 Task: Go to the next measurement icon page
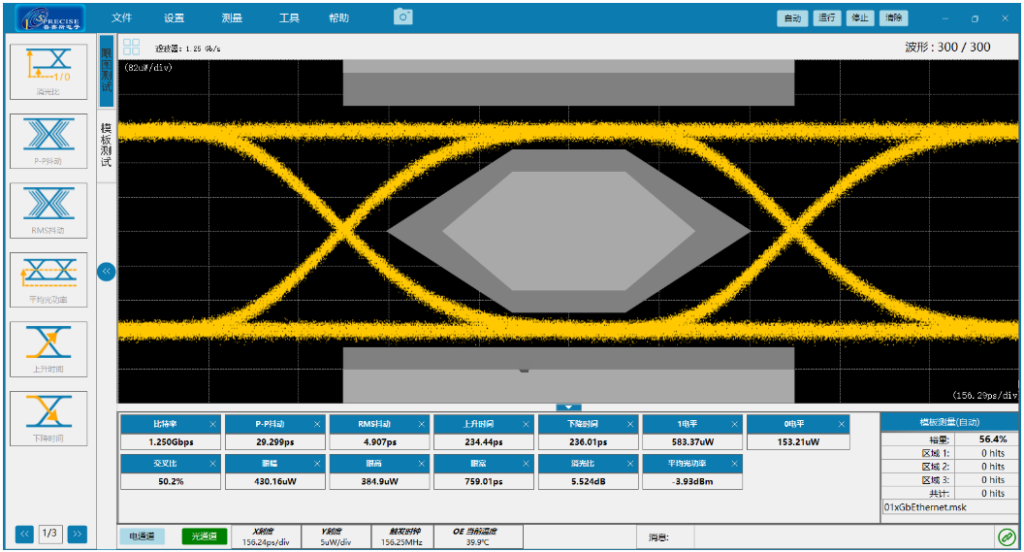coord(77,534)
